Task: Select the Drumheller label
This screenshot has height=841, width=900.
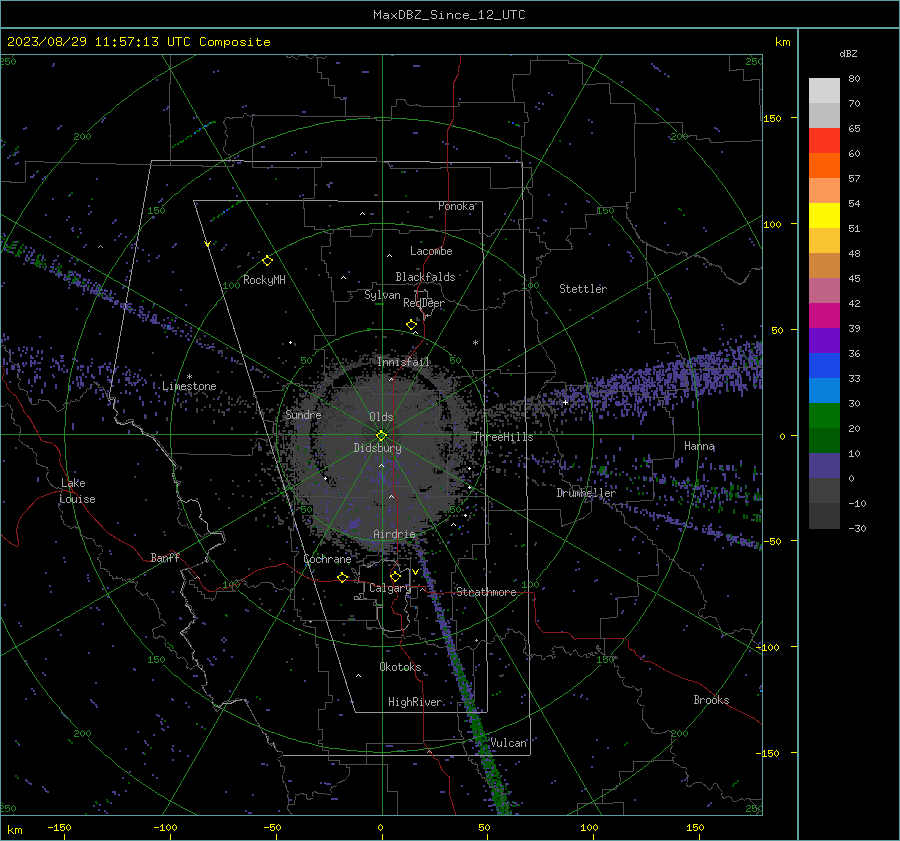Action: coord(586,493)
